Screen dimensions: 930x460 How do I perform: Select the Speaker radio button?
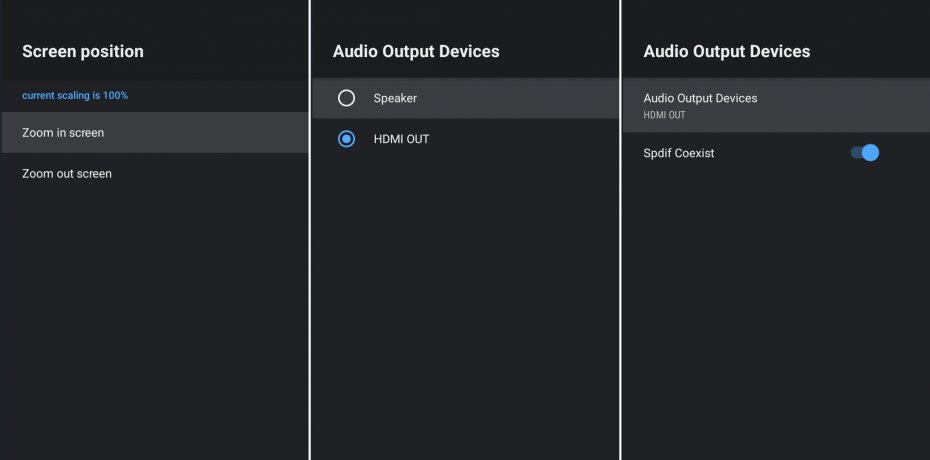346,98
